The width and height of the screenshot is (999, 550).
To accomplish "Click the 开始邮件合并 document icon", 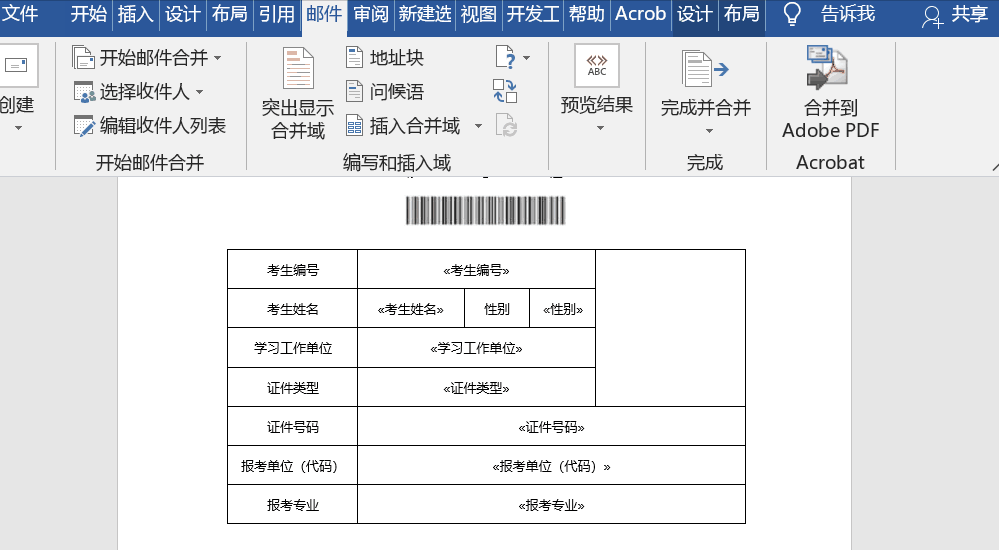I will click(x=83, y=58).
